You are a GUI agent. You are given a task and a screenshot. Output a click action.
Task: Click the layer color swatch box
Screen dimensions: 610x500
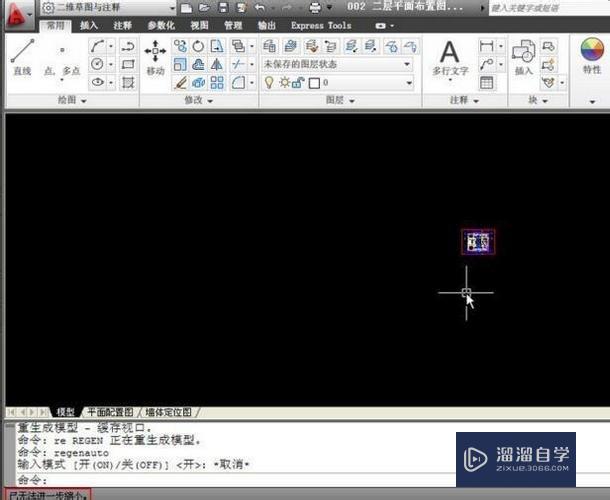click(x=314, y=83)
